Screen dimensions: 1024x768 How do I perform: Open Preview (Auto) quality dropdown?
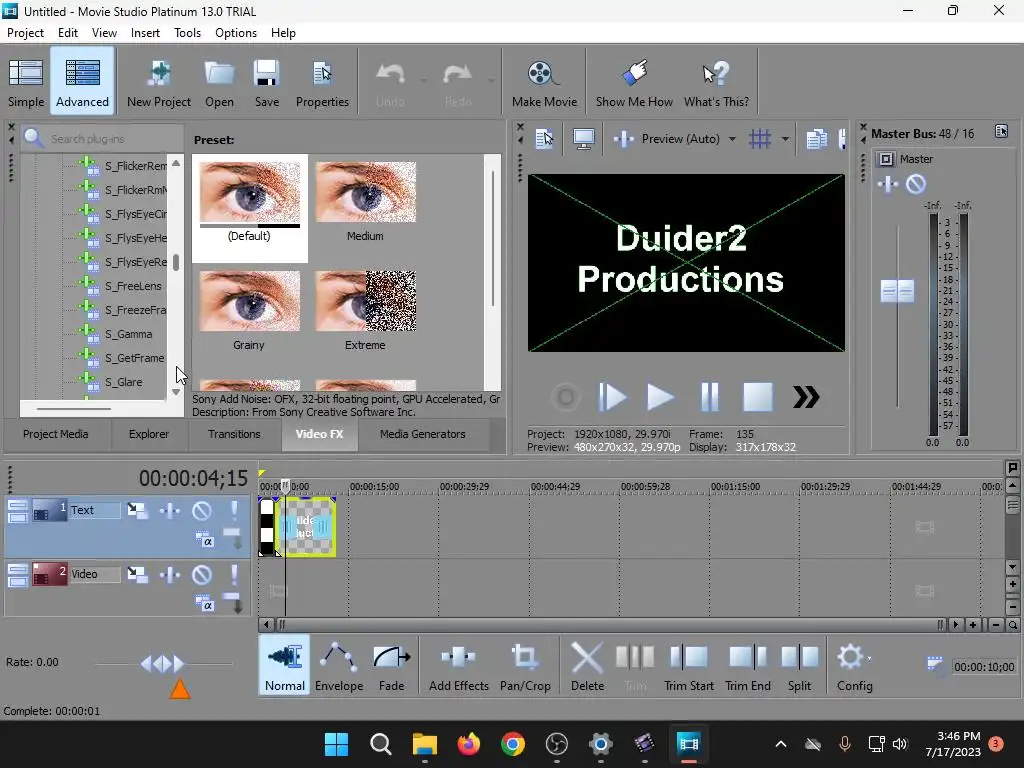click(732, 139)
